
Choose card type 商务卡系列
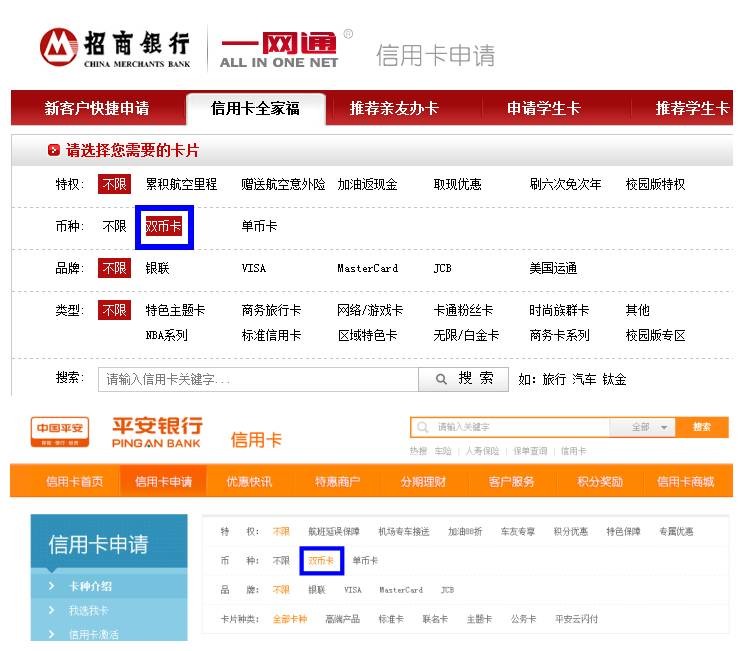(559, 335)
